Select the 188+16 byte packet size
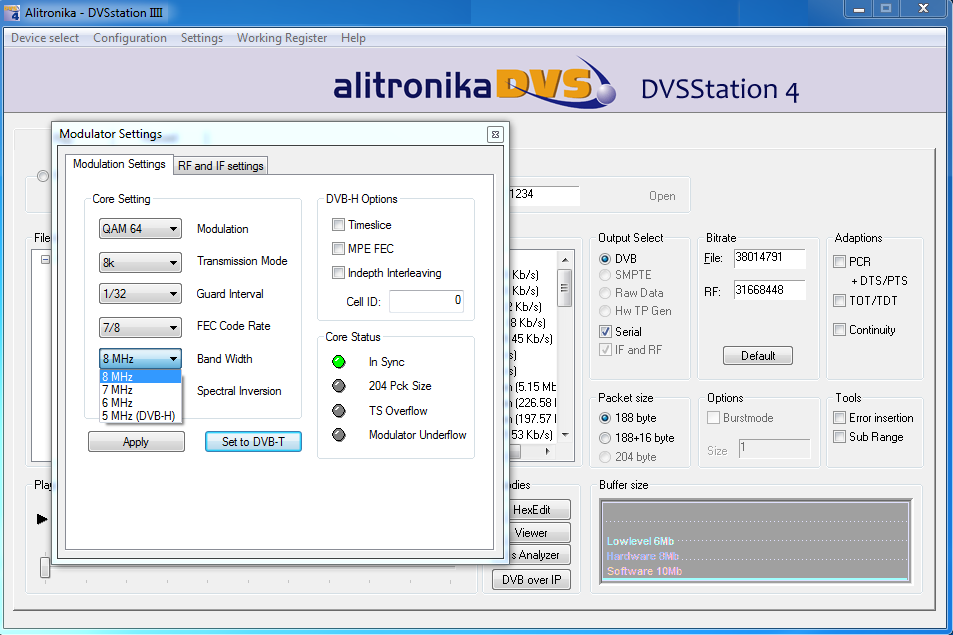Viewport: 953px width, 635px height. [x=606, y=438]
